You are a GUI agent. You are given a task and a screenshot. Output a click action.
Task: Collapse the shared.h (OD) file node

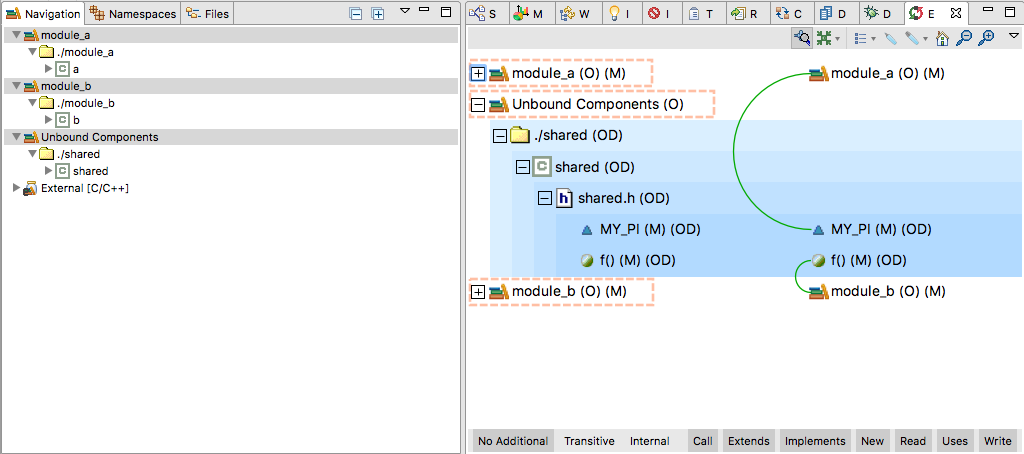click(545, 198)
